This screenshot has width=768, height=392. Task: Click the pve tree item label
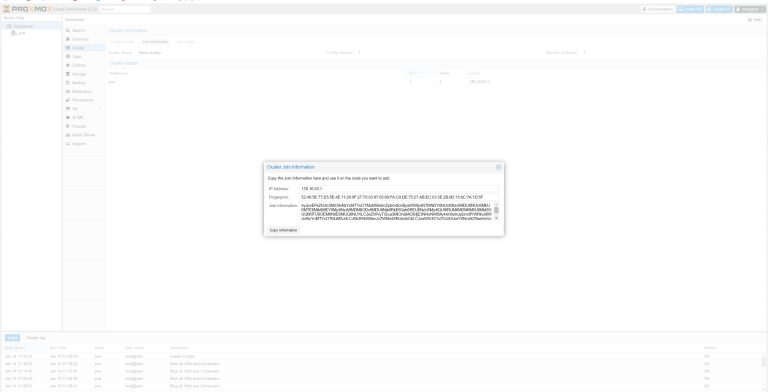(22, 33)
